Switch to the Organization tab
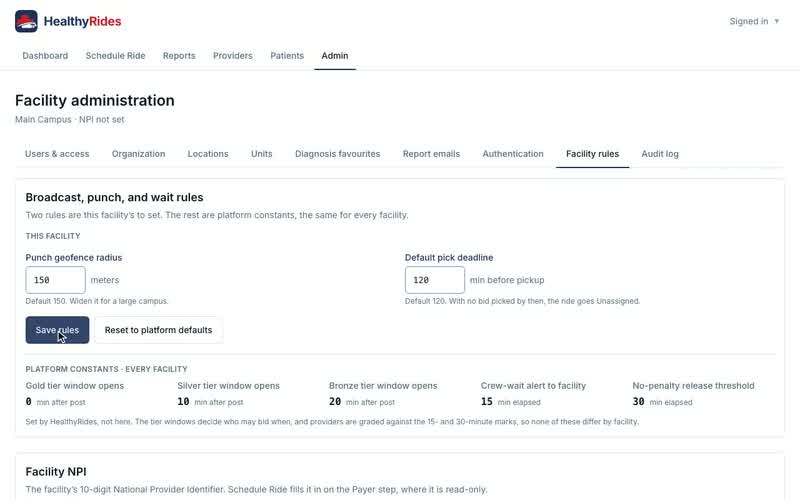 pyautogui.click(x=138, y=154)
